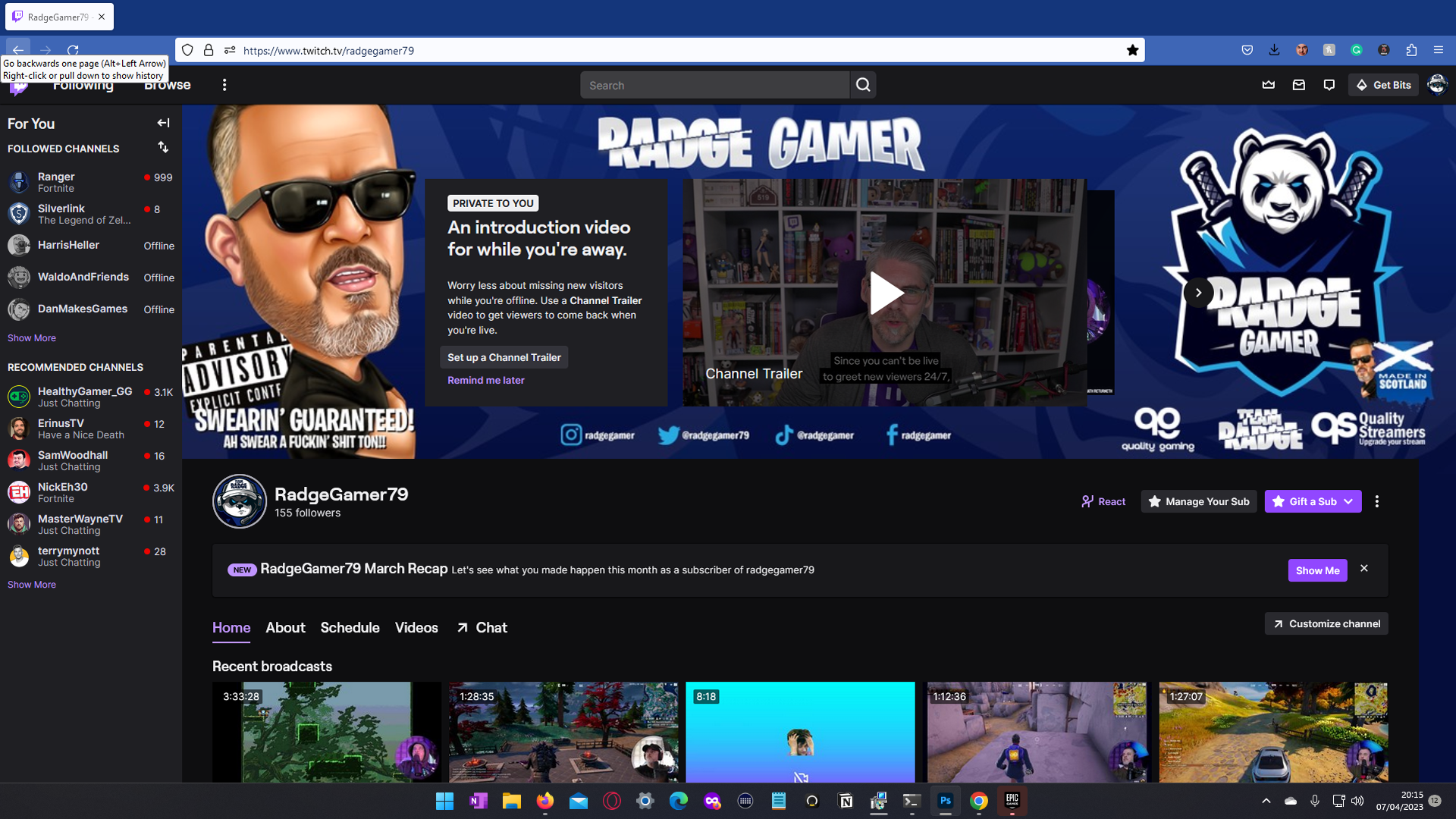This screenshot has width=1456, height=819.
Task: Switch to the About tab
Action: pos(285,628)
